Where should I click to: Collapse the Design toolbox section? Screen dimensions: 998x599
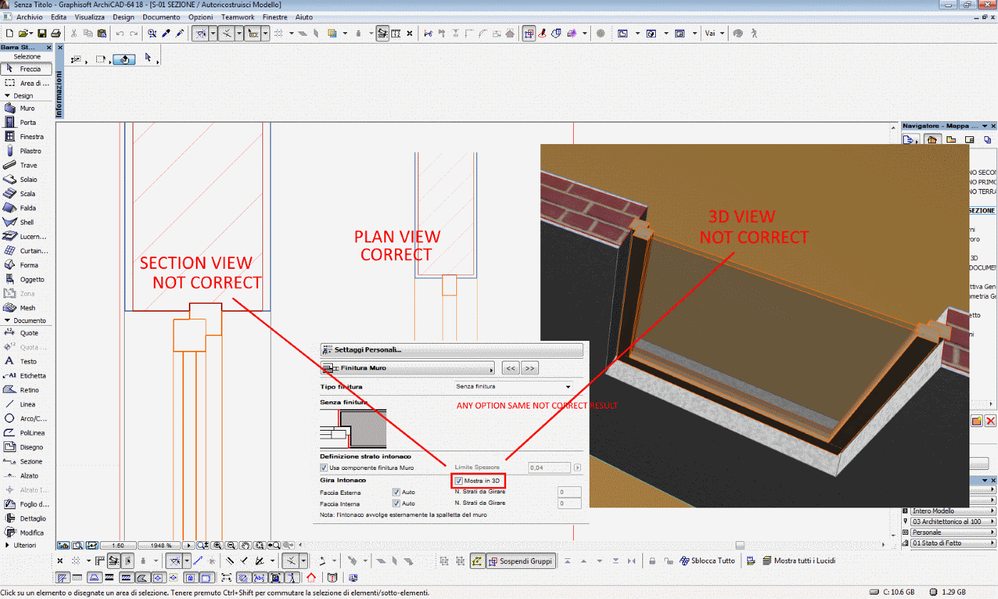pyautogui.click(x=8, y=95)
